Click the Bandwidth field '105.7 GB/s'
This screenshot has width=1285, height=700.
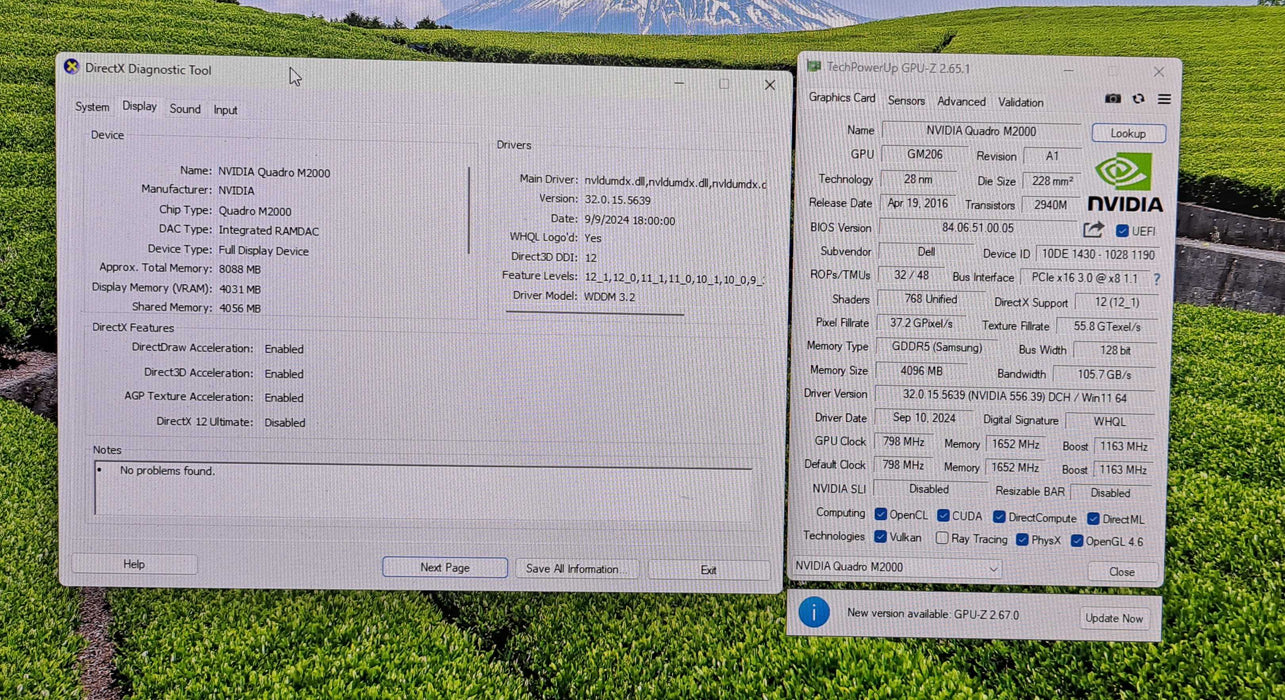click(1105, 375)
